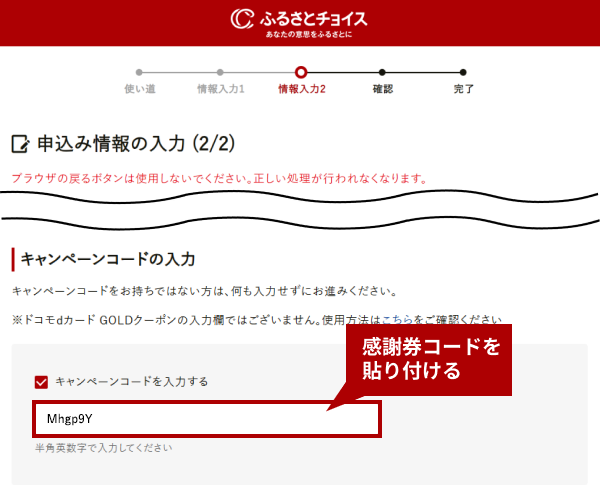The image size is (600, 496).
Task: Click the キャンペーンコードを入力する checkbox label
Action: 132,381
